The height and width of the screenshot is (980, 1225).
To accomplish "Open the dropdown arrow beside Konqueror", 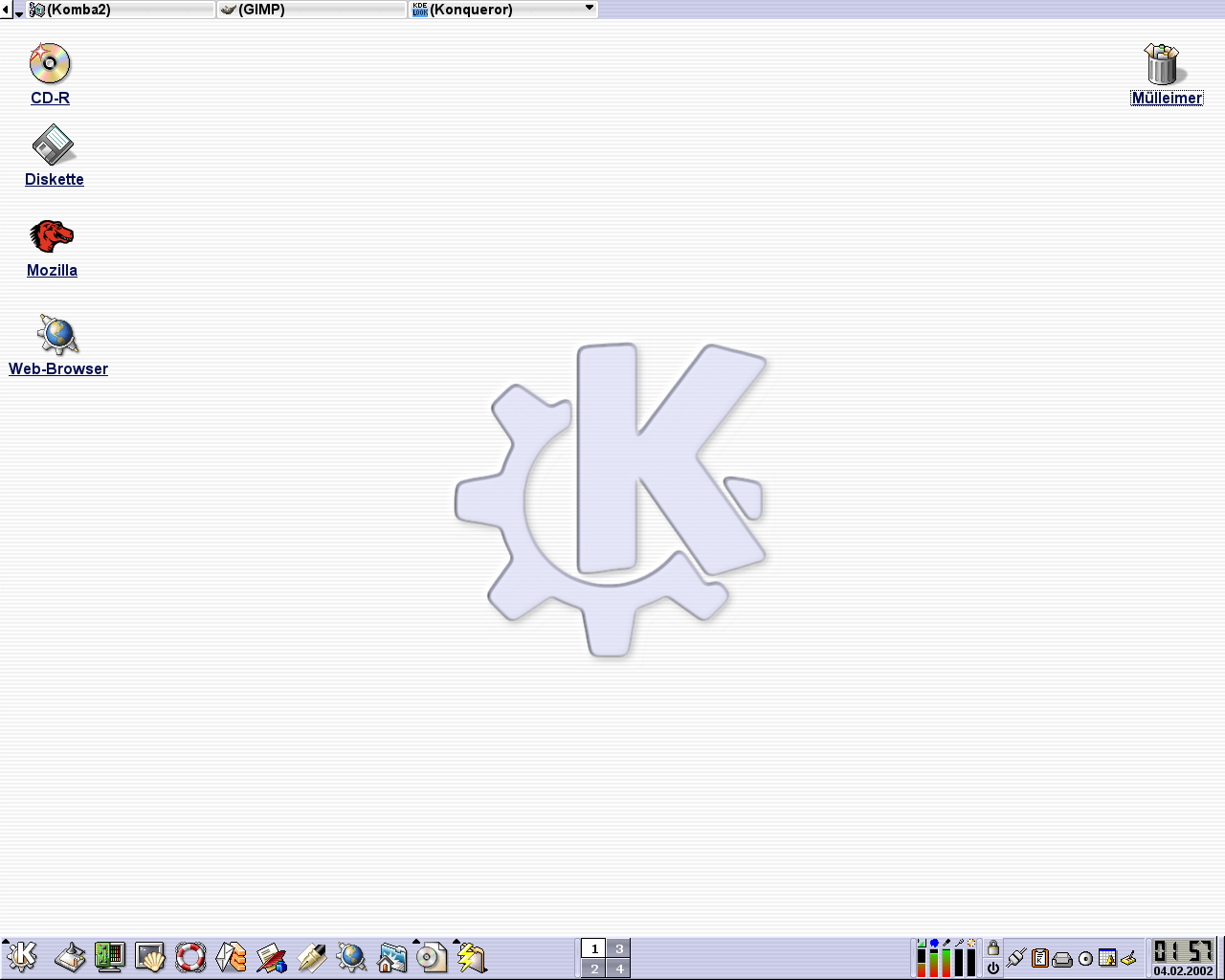I will [590, 8].
